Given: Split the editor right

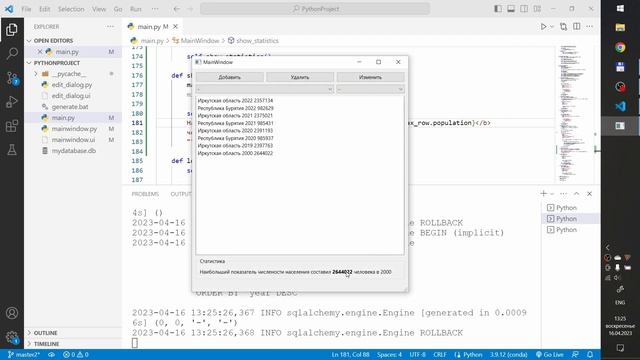Looking at the screenshot, I should coord(576,27).
